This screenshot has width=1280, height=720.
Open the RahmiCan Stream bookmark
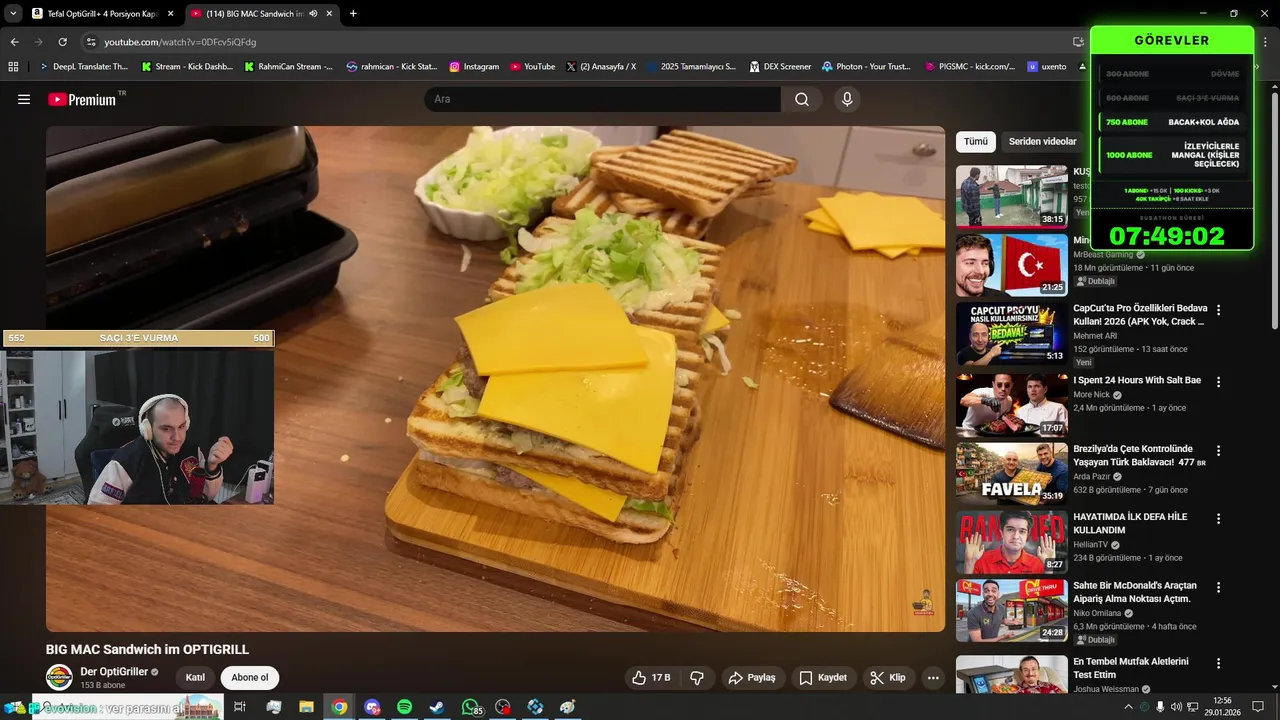[289, 66]
